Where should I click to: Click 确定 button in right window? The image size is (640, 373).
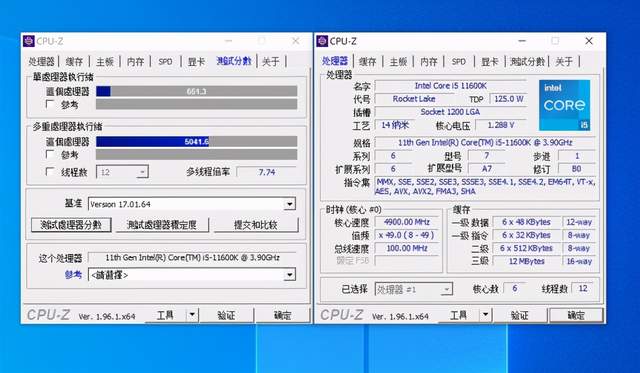[576, 315]
